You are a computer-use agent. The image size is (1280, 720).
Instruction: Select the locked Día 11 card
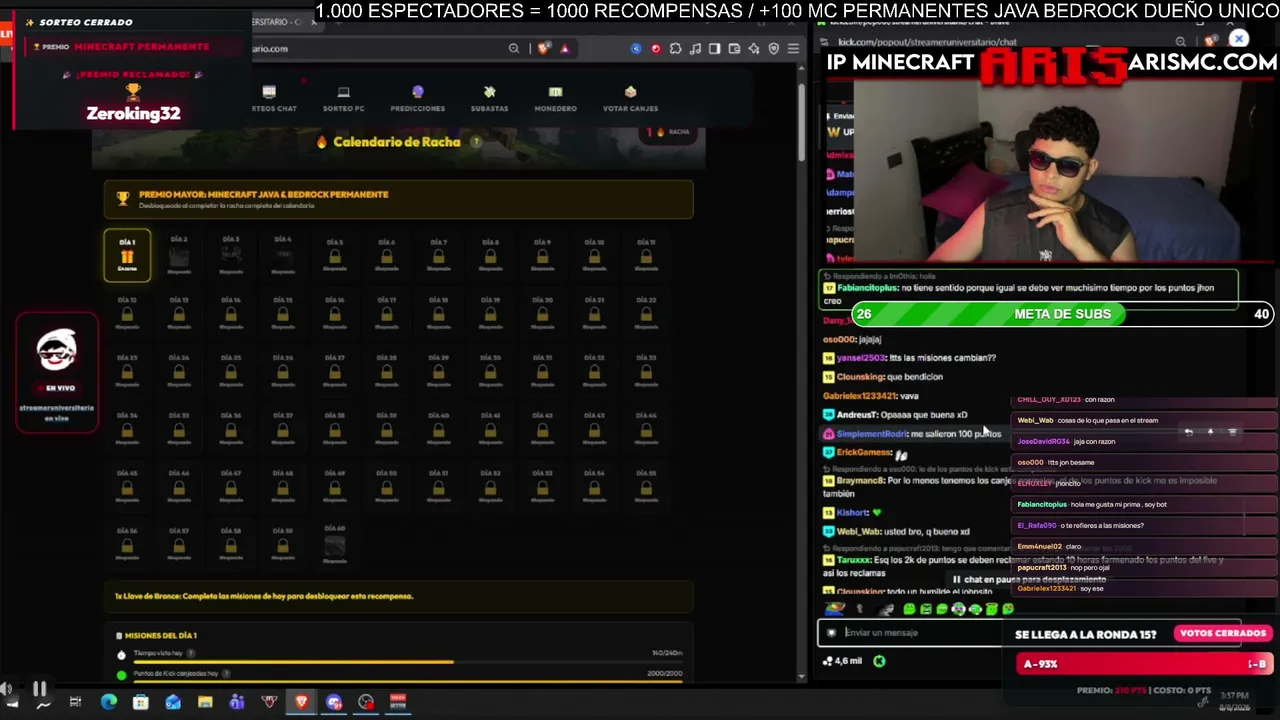pos(646,255)
